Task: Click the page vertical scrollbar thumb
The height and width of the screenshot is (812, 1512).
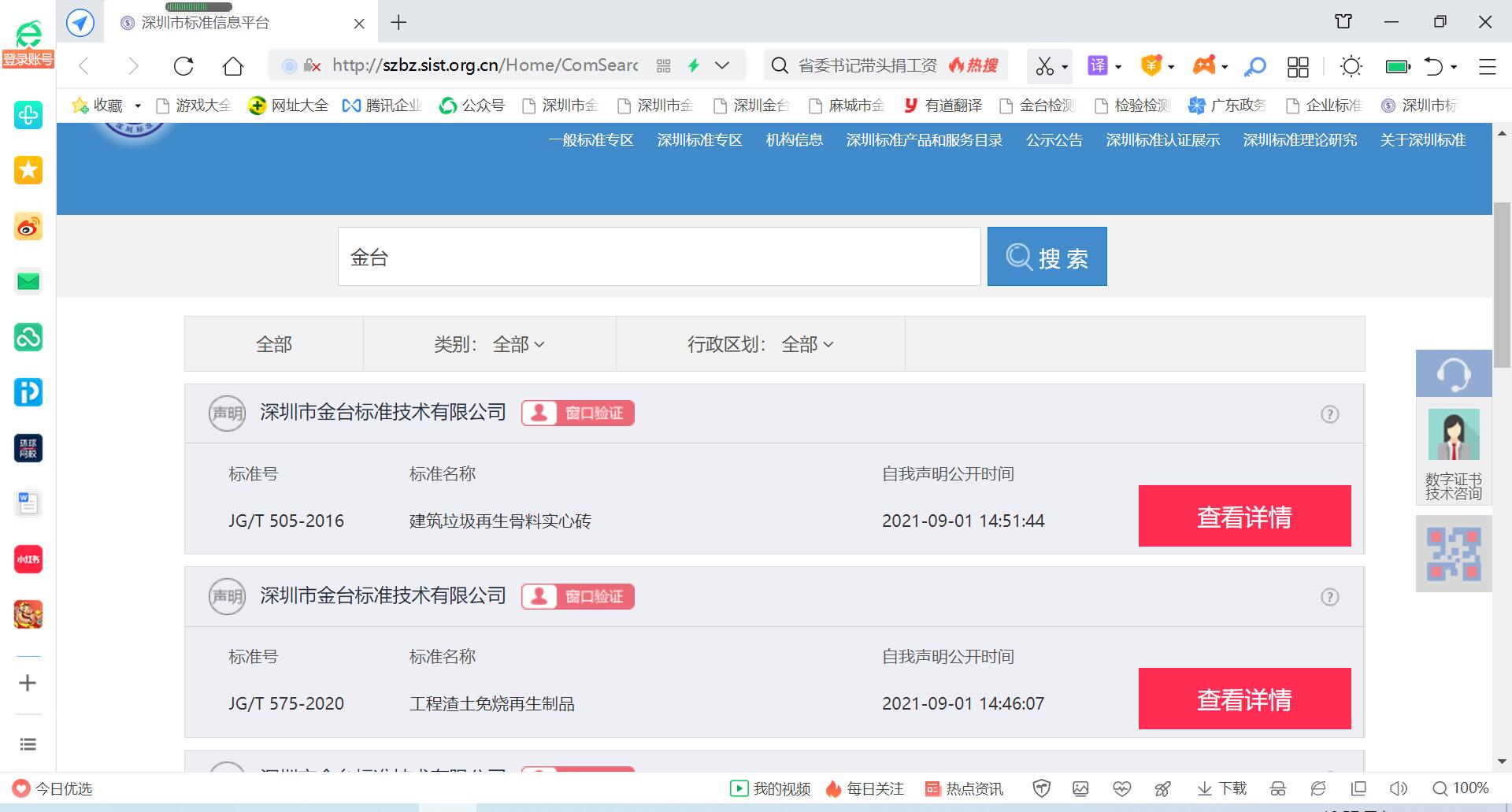Action: [x=1502, y=285]
